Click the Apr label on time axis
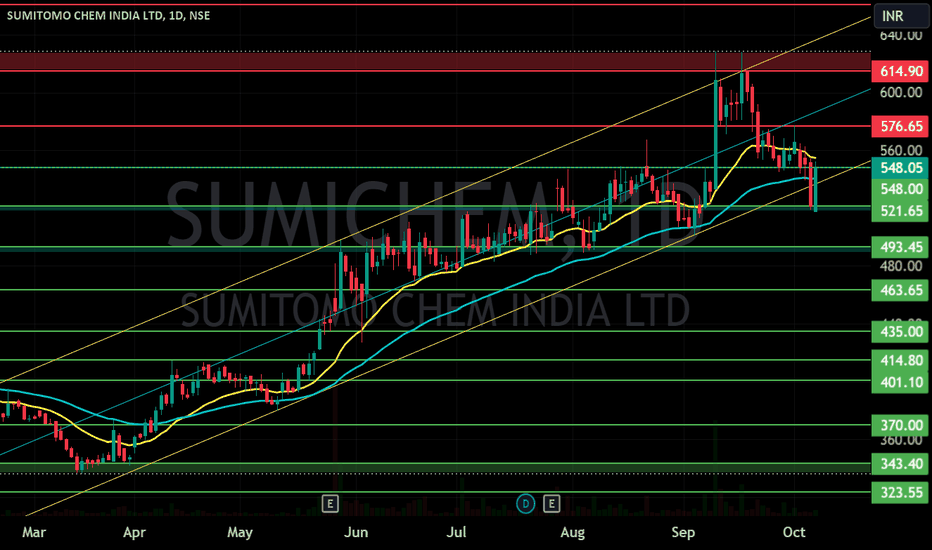Image resolution: width=932 pixels, height=550 pixels. click(x=134, y=532)
